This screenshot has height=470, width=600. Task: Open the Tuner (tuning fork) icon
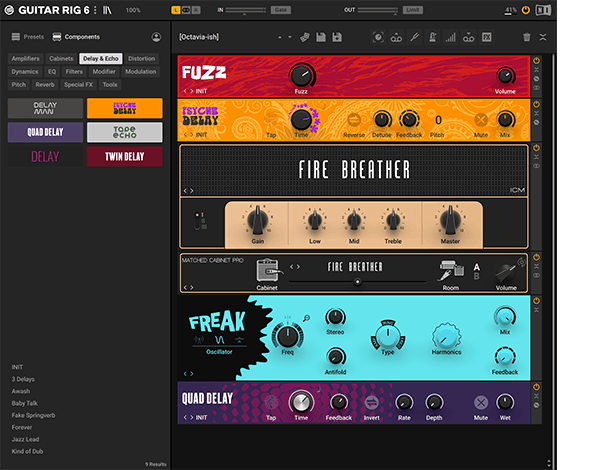414,37
